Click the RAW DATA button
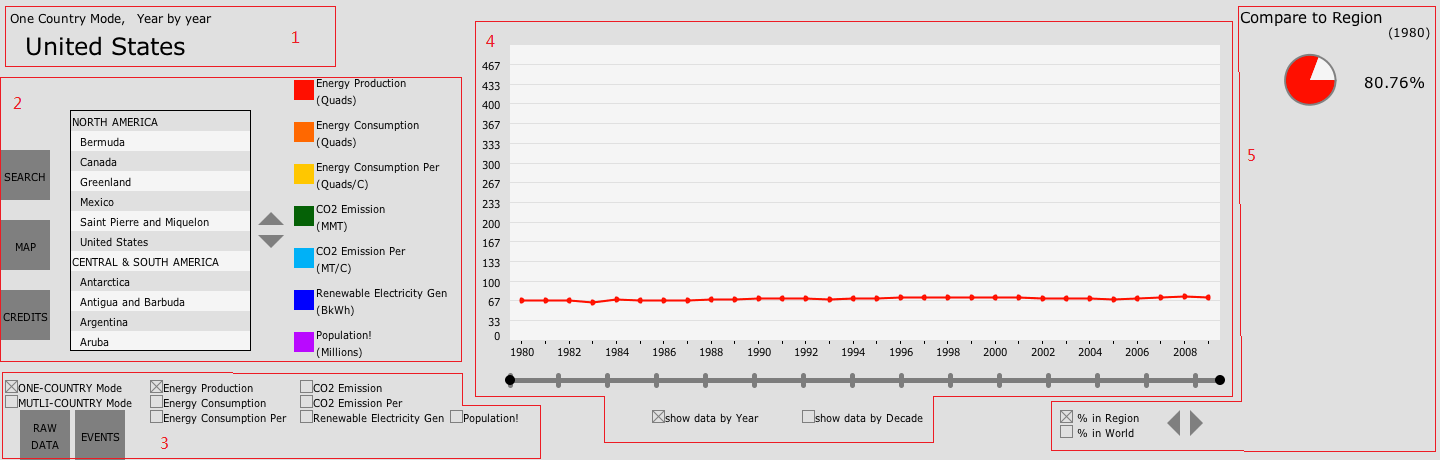Screen dimensions: 1440x460 pos(45,437)
